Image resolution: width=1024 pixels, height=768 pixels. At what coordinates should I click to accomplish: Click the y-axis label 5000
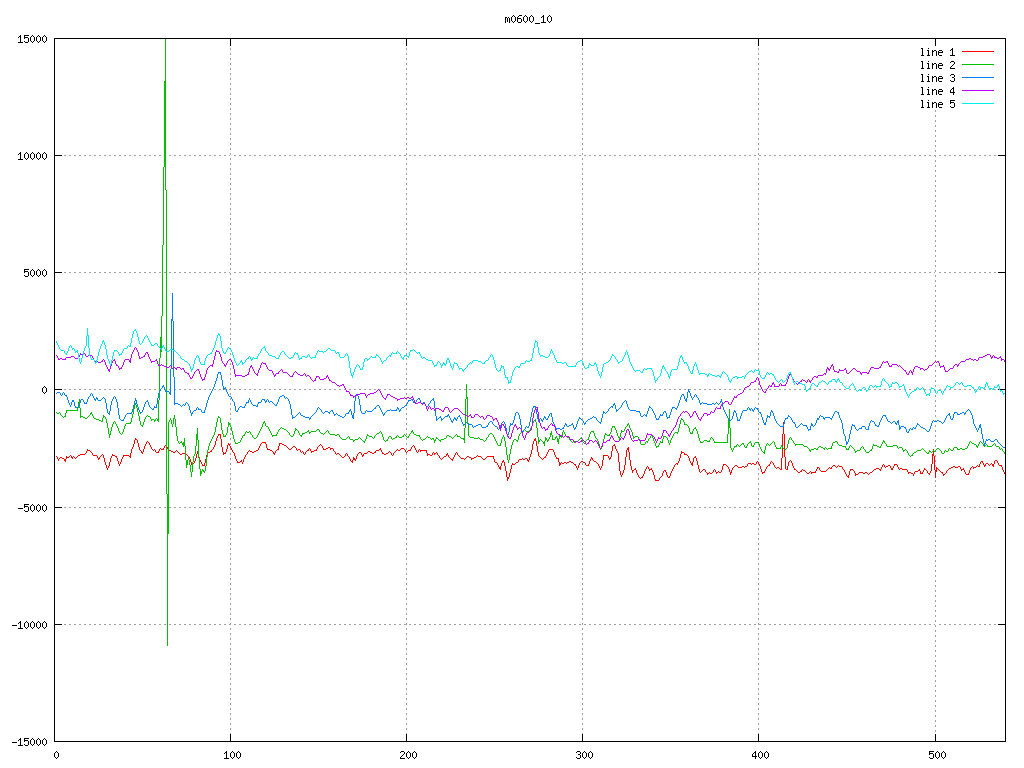[x=35, y=273]
